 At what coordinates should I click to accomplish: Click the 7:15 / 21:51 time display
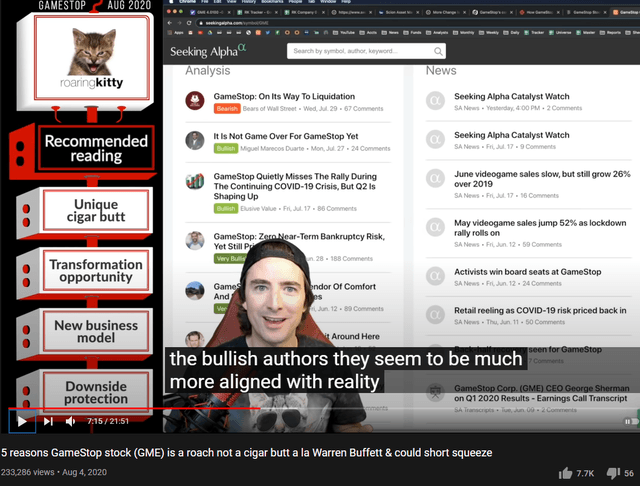click(x=108, y=421)
